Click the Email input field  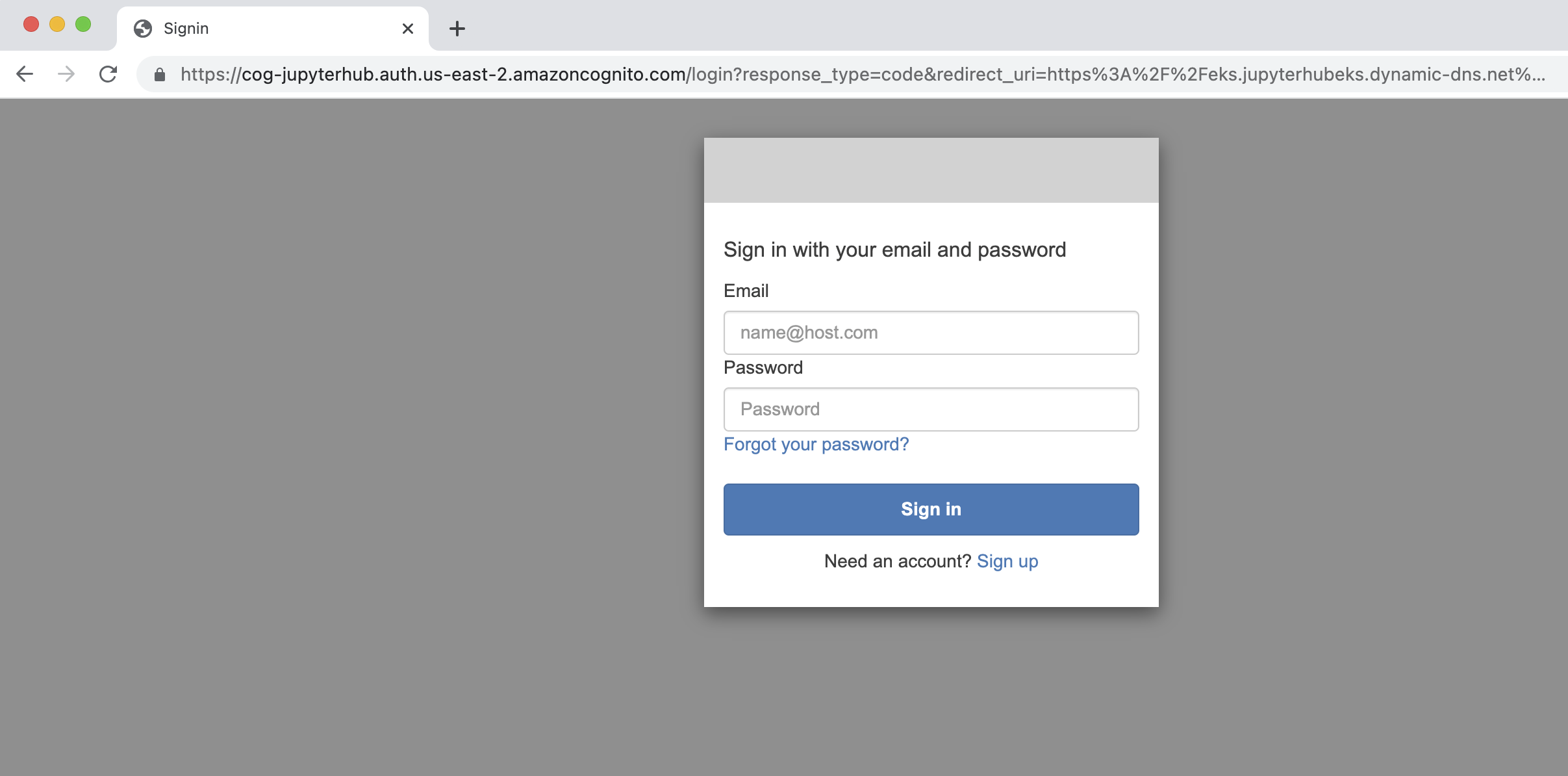[931, 333]
